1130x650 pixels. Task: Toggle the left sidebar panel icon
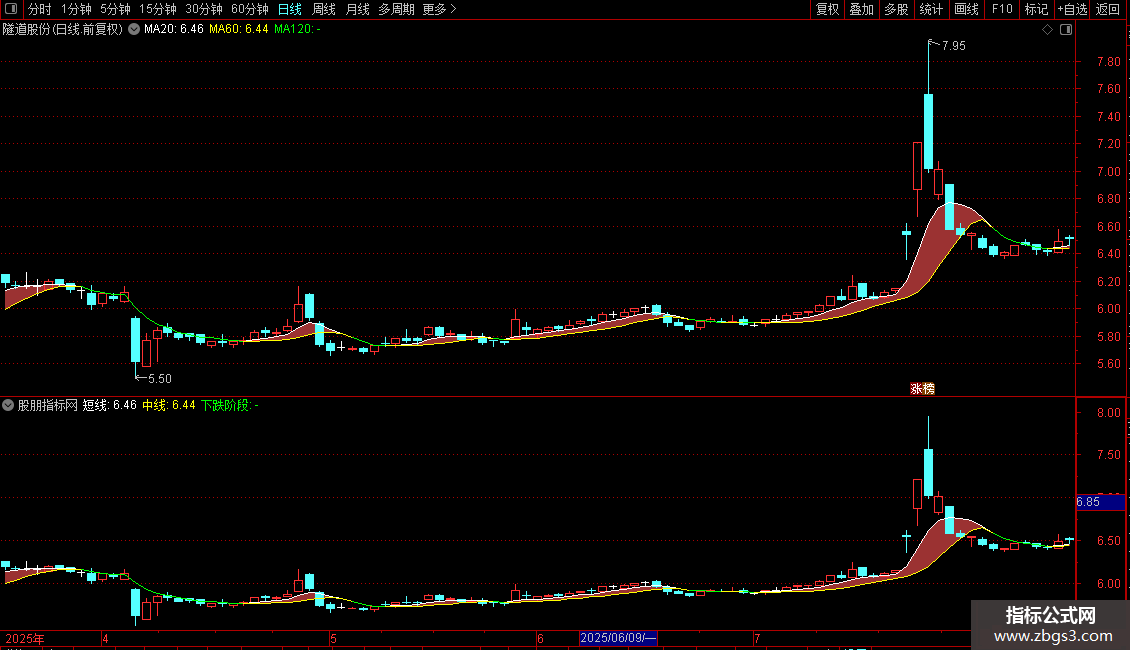(x=11, y=9)
